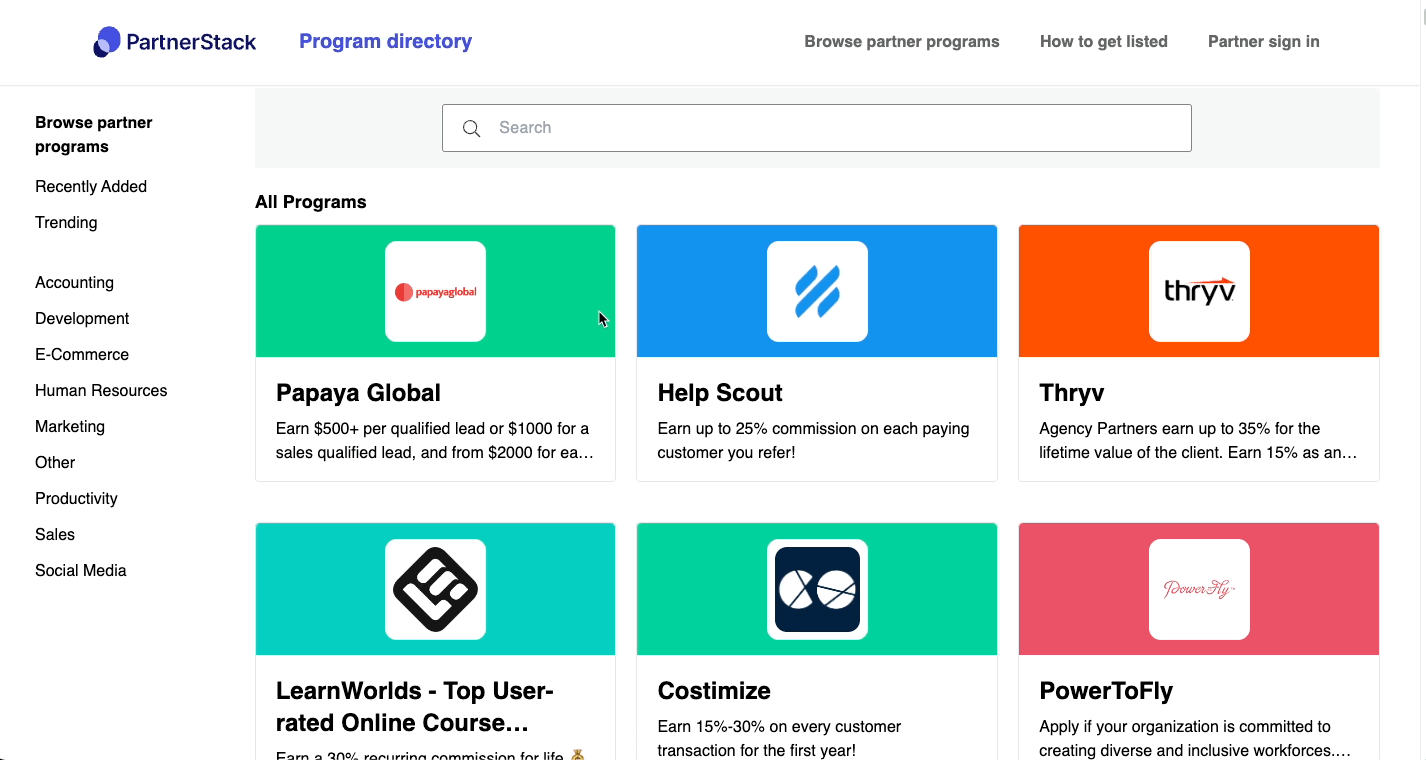The image size is (1426, 760).
Task: Click Partner sign in
Action: tap(1264, 41)
